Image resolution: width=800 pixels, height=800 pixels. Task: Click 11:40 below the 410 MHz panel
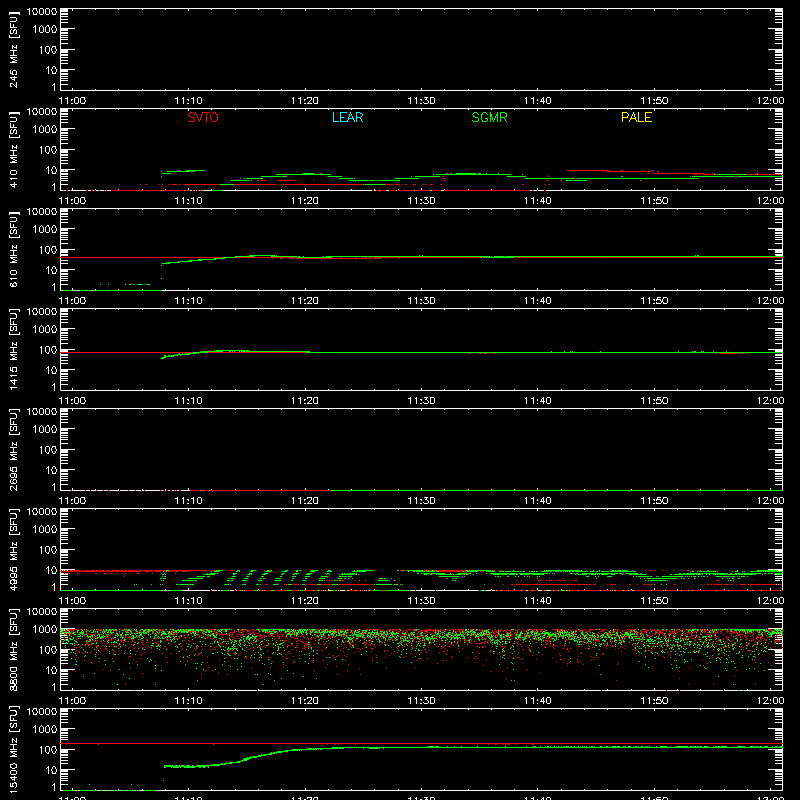[x=538, y=201]
